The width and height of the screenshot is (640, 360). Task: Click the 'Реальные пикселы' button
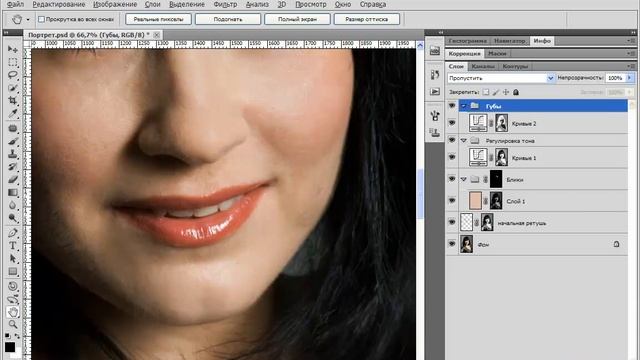pos(158,19)
